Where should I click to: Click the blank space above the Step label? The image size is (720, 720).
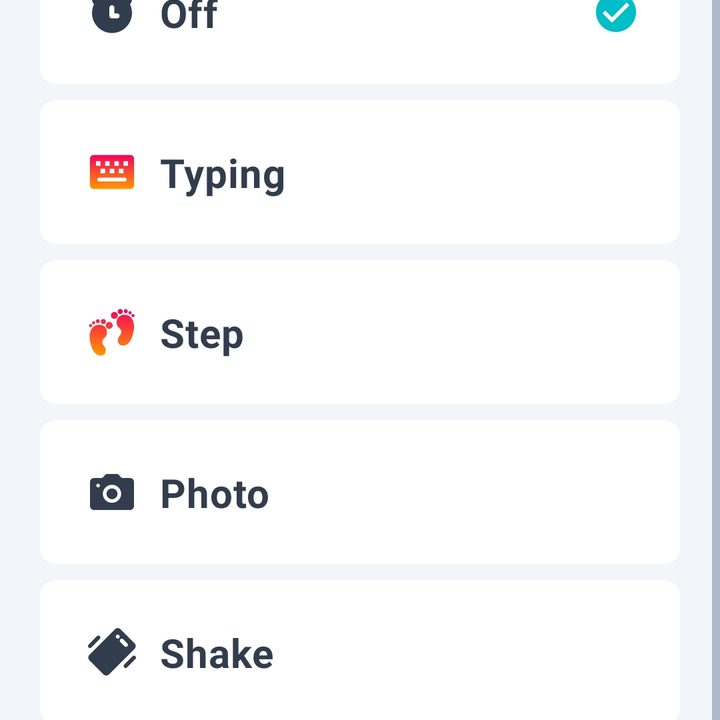[202, 289]
